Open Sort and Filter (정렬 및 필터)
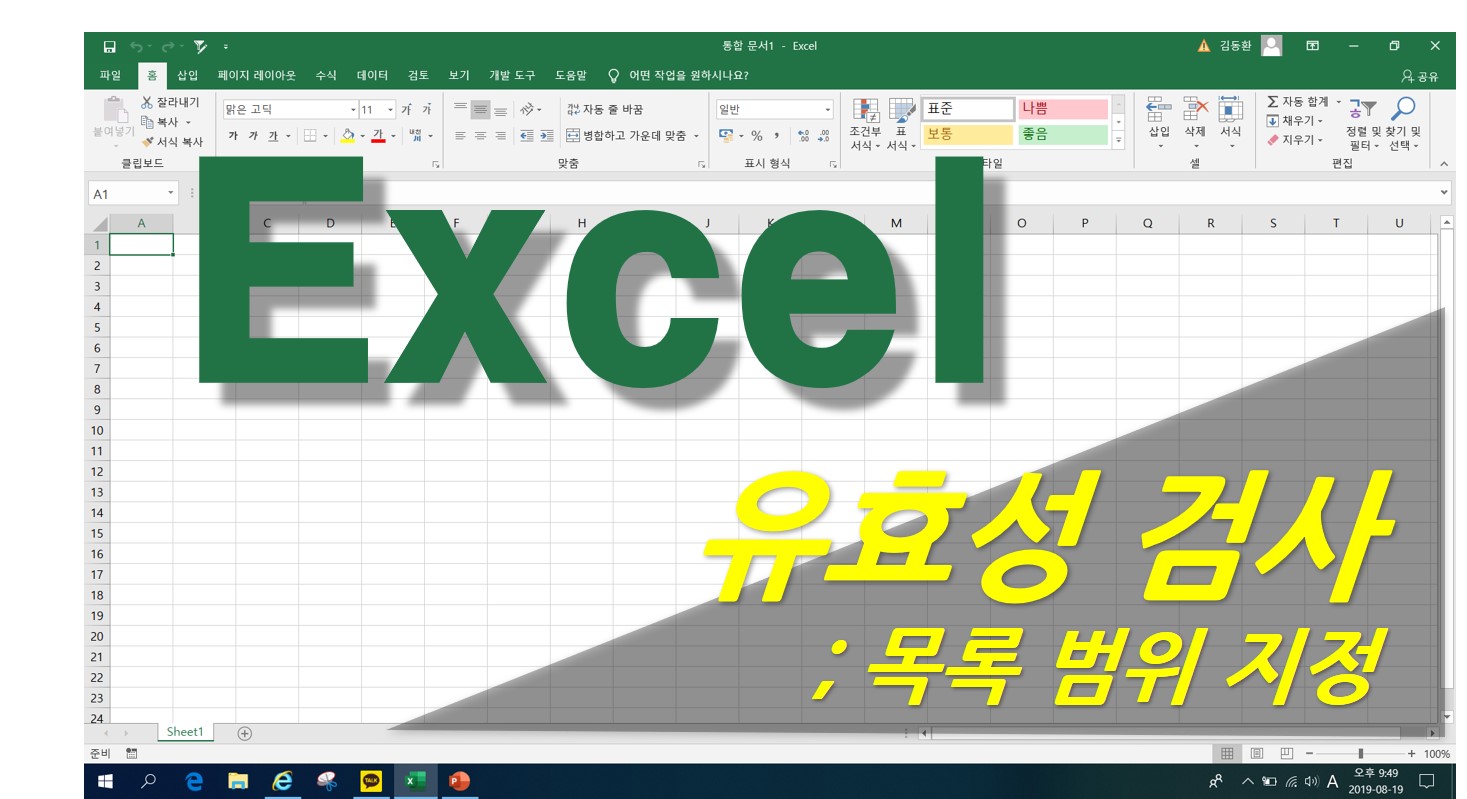The width and height of the screenshot is (1467, 799). 1361,125
